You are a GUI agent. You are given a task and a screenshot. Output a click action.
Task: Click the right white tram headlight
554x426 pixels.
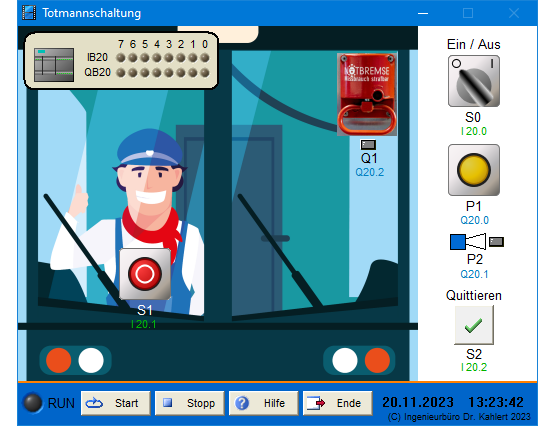click(345, 360)
